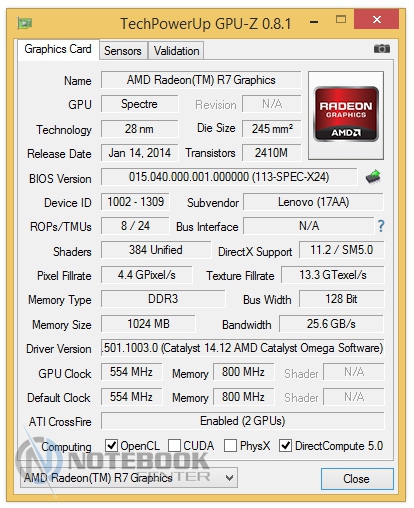Switch to the Validation tab
The width and height of the screenshot is (414, 508).
(176, 51)
